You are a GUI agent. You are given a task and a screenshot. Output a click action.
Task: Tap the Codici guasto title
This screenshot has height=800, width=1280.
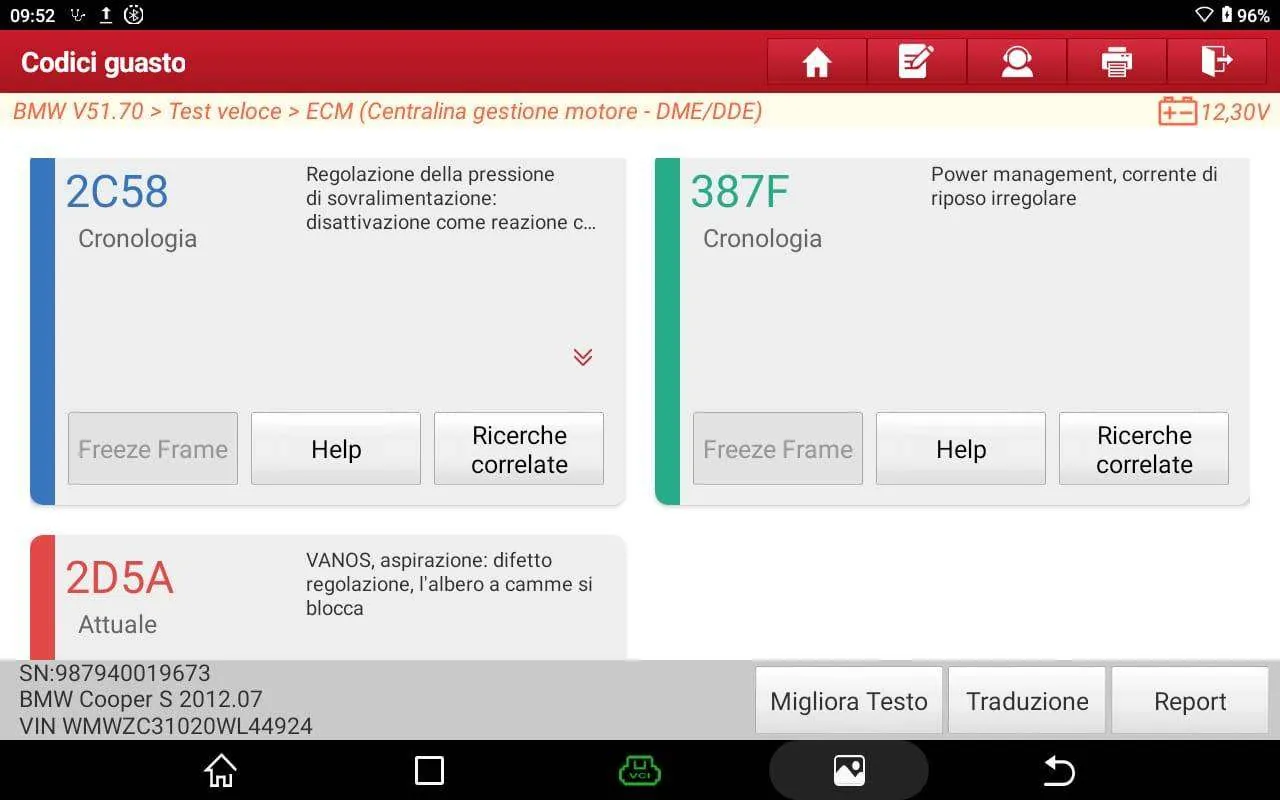pos(103,62)
